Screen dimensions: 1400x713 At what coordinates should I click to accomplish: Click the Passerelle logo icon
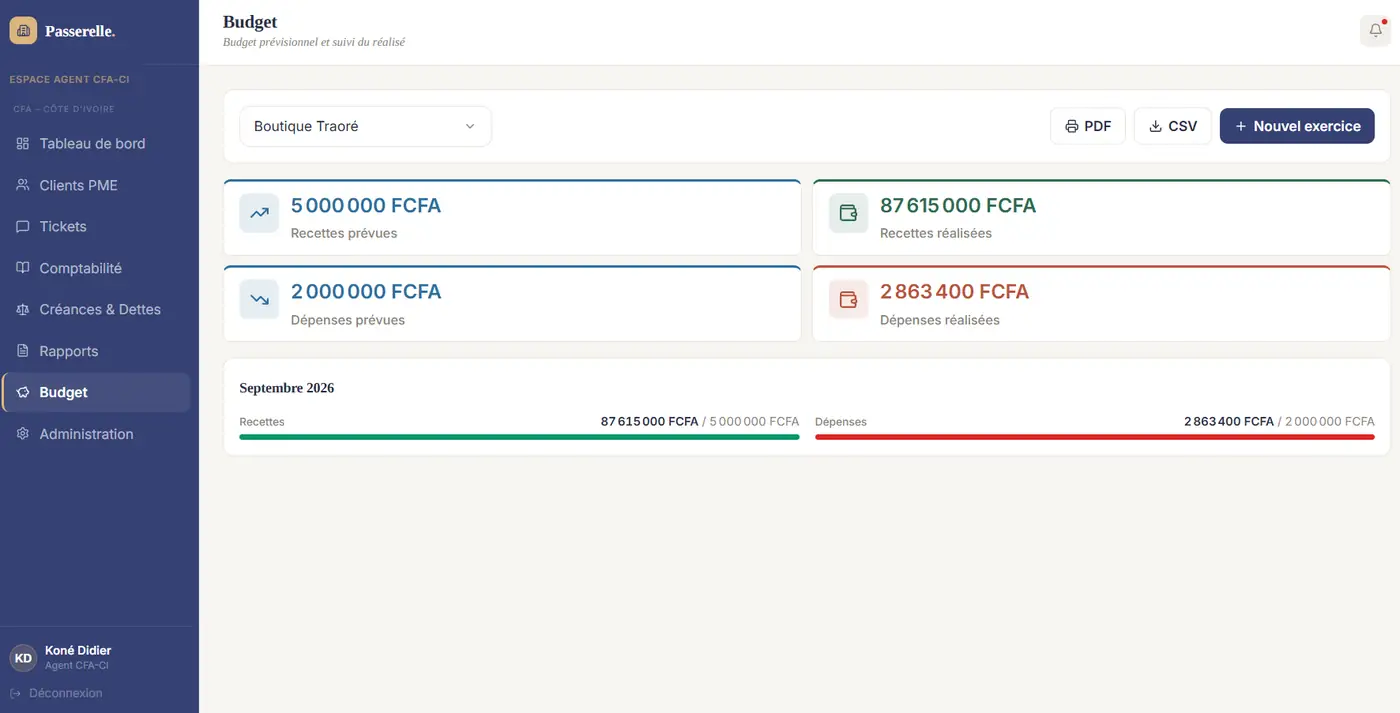coord(23,31)
